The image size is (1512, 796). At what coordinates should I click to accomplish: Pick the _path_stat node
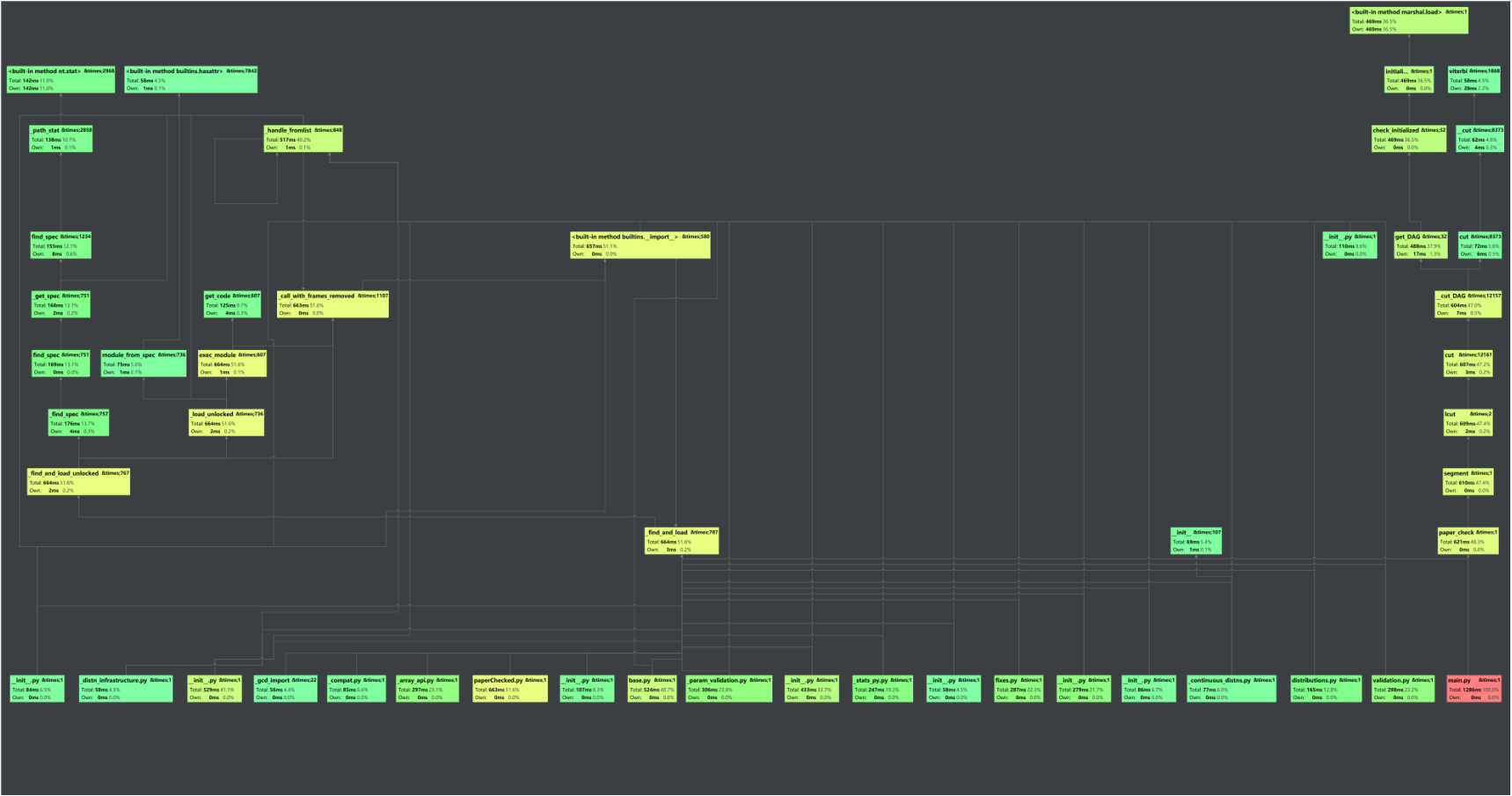pos(62,138)
